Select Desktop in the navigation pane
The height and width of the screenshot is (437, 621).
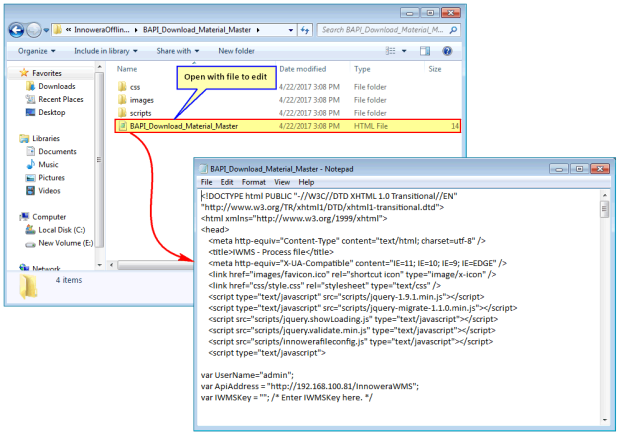[x=46, y=112]
